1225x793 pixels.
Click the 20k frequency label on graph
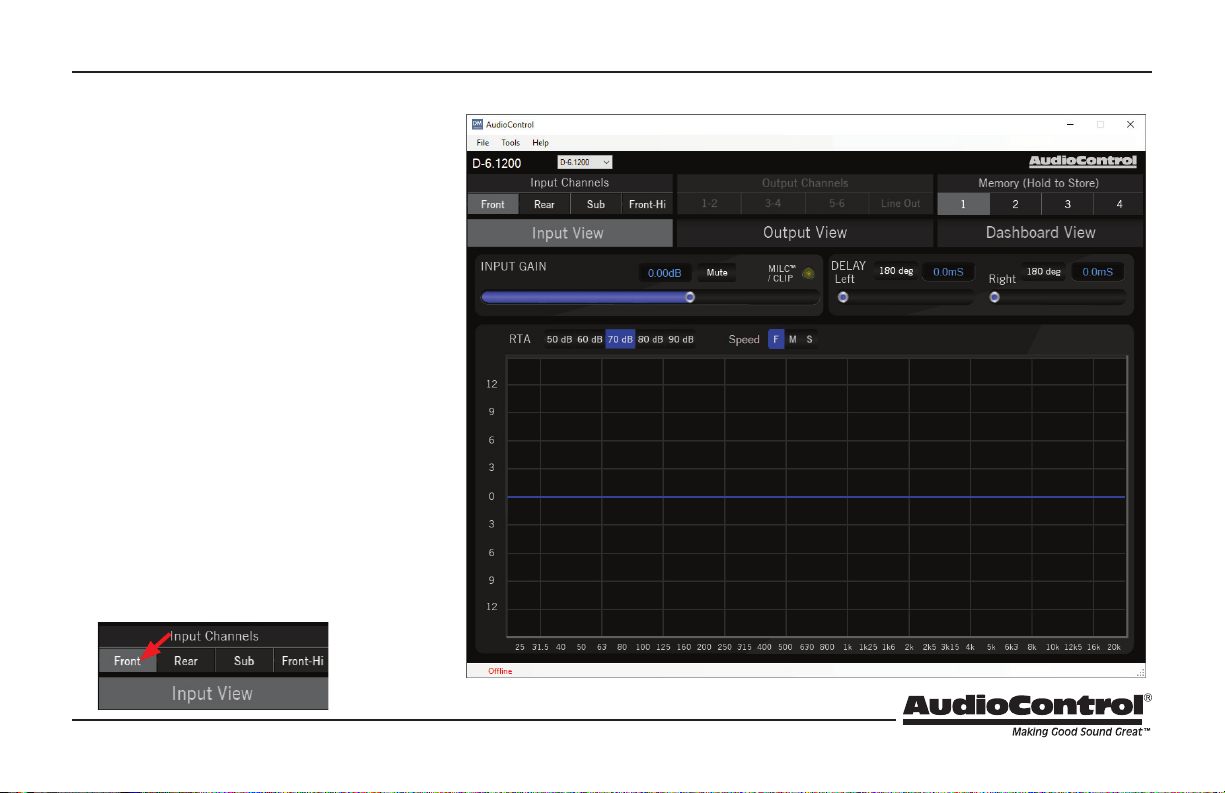coord(1114,647)
